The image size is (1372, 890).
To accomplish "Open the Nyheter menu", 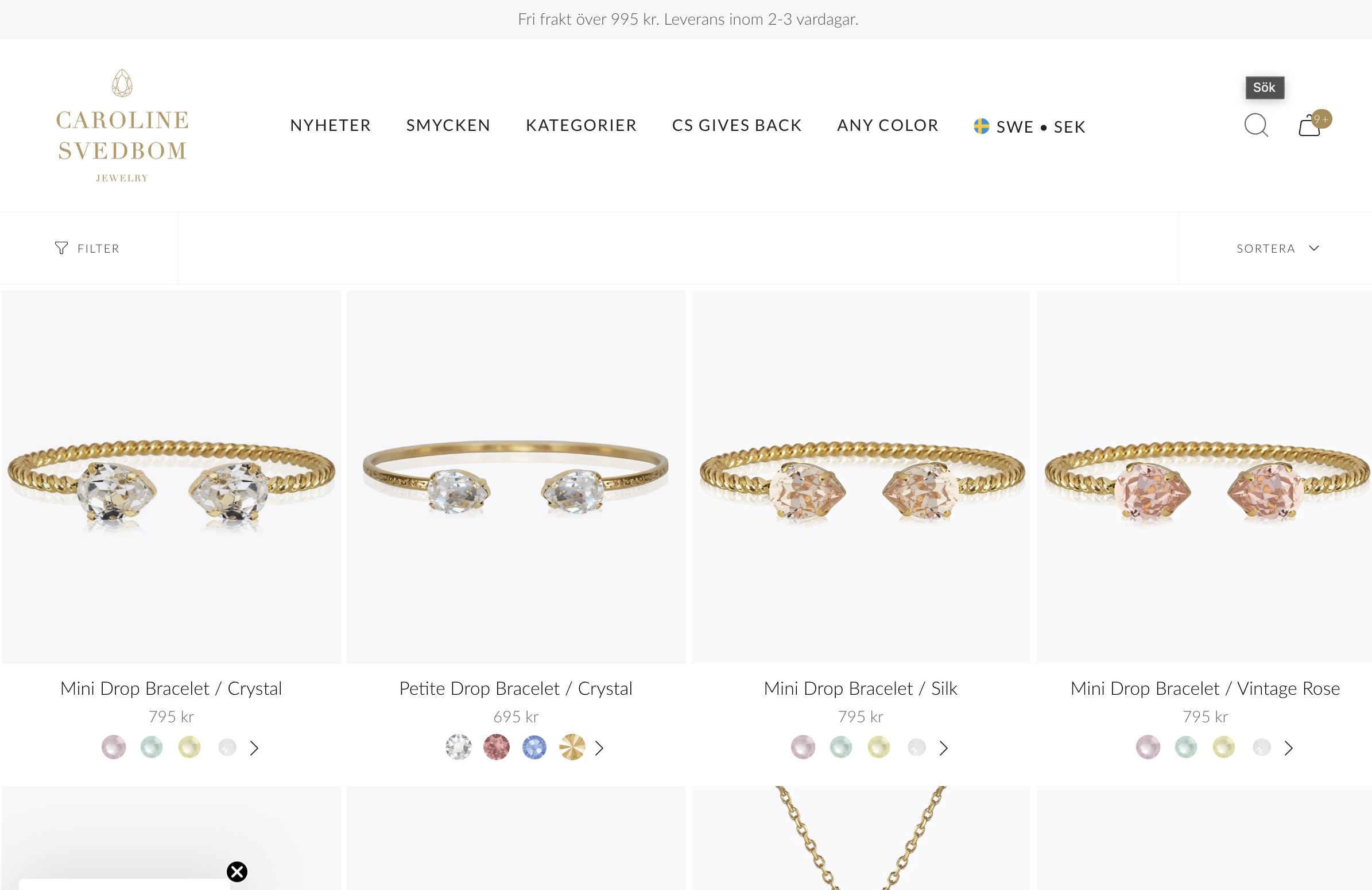I will tap(330, 125).
